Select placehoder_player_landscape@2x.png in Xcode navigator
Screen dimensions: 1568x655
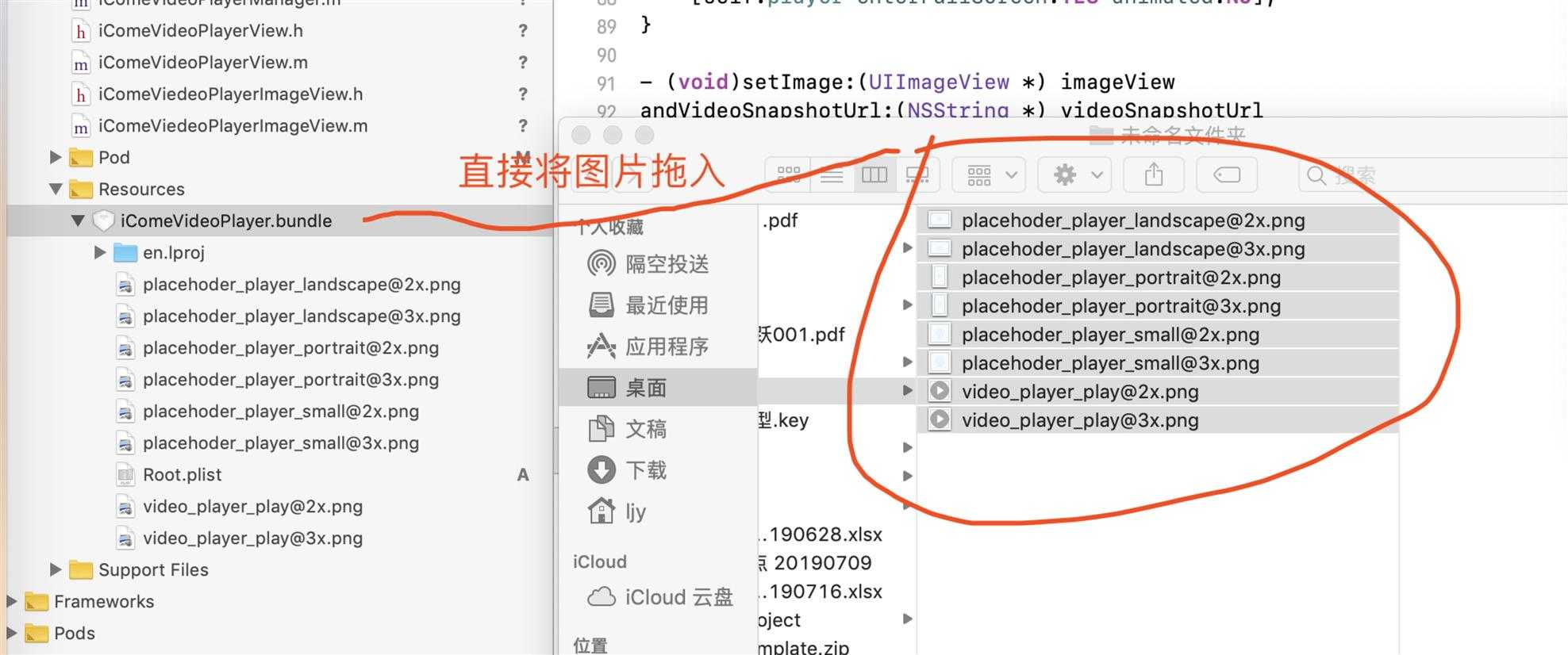pos(302,285)
